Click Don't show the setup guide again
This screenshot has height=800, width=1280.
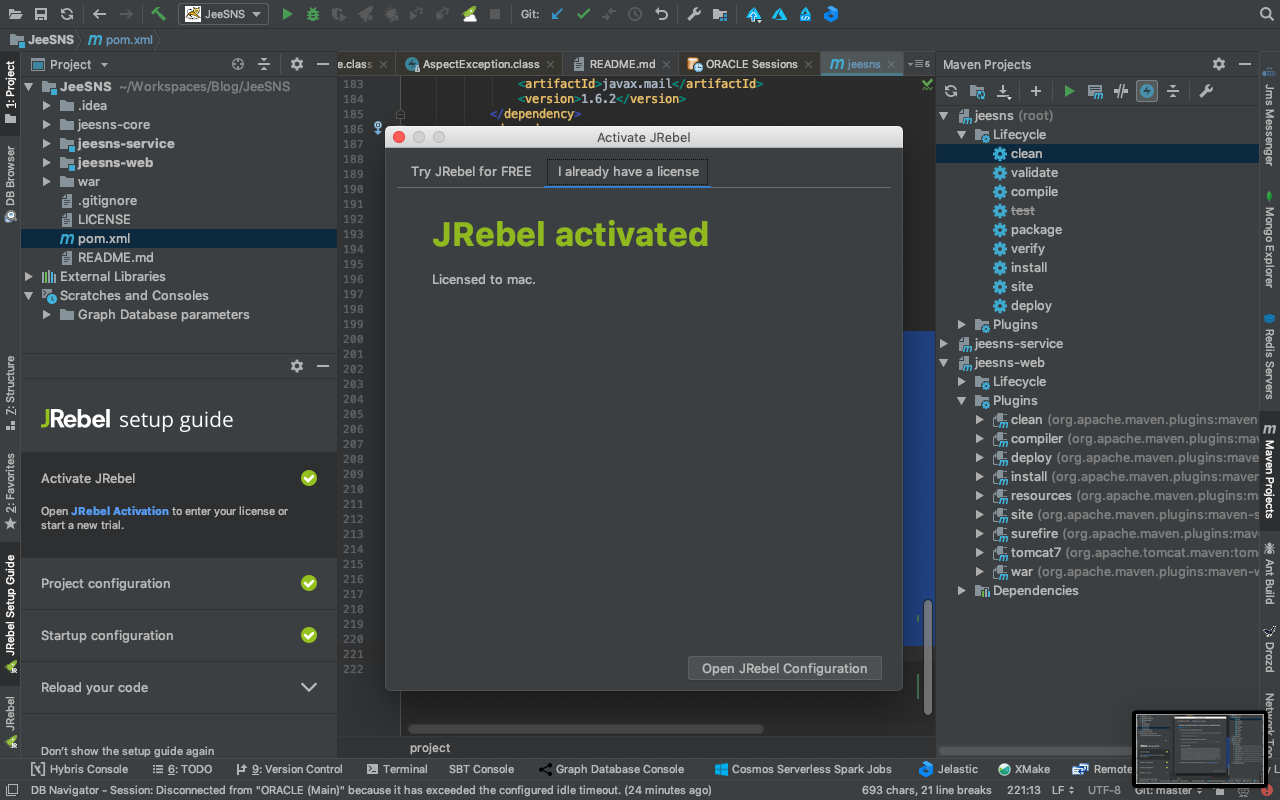[127, 751]
